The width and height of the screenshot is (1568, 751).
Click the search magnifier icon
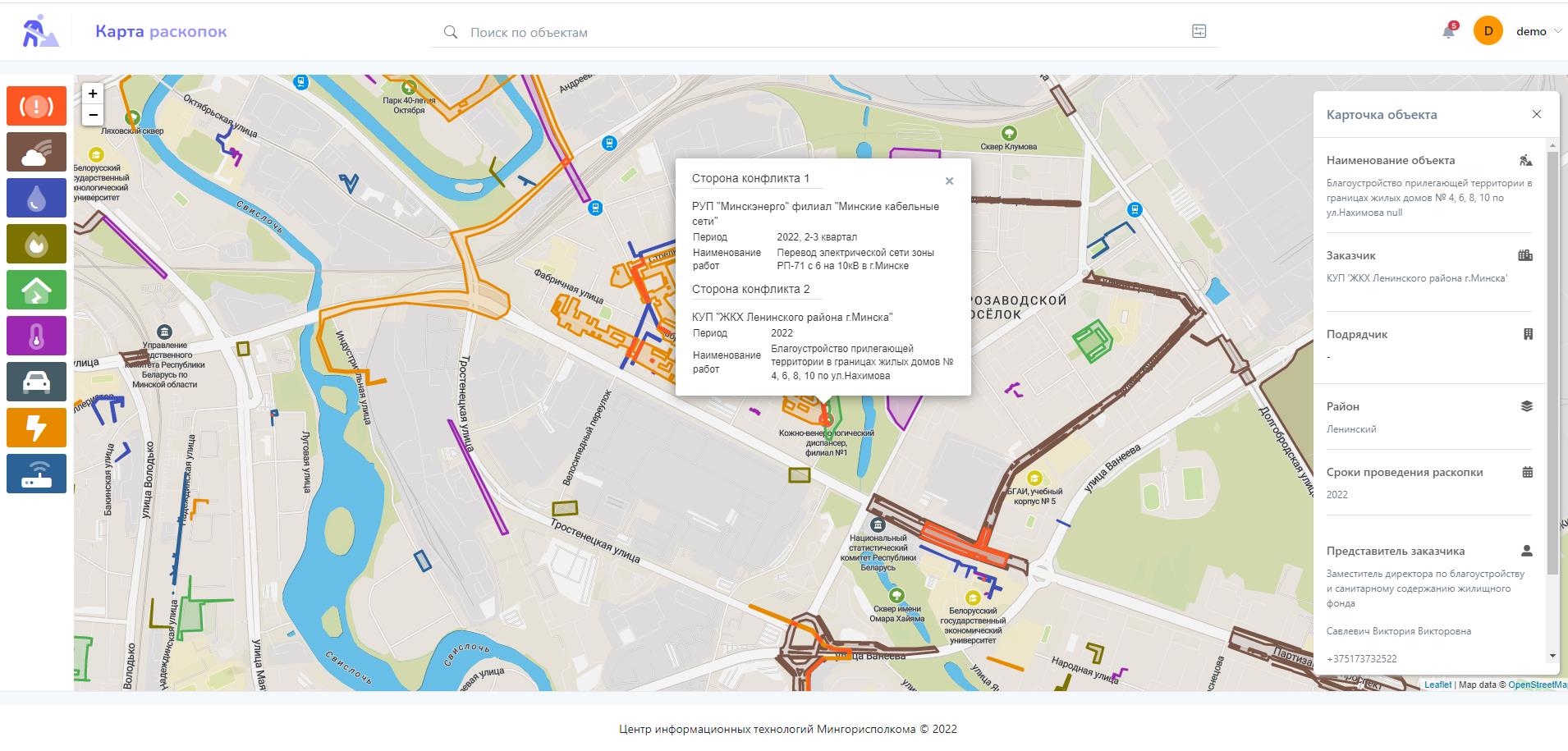[x=450, y=32]
